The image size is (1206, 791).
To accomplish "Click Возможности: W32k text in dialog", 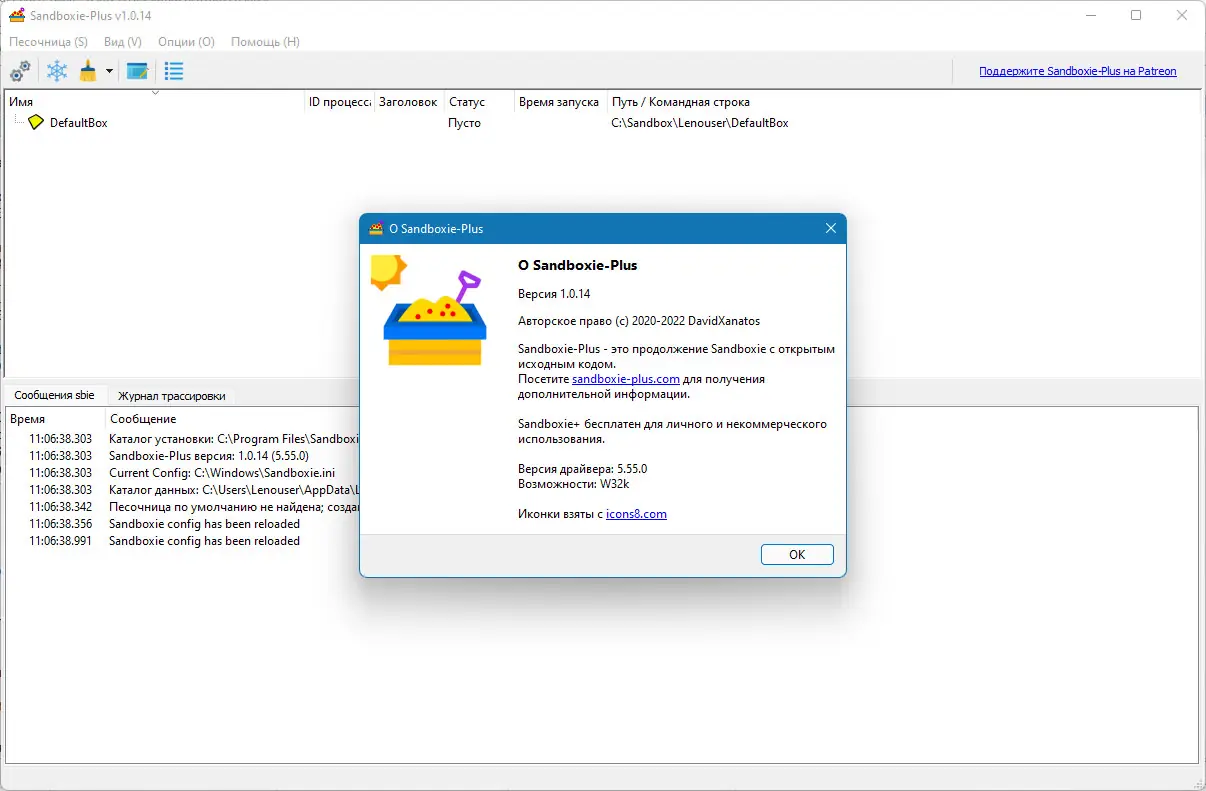I will (573, 483).
